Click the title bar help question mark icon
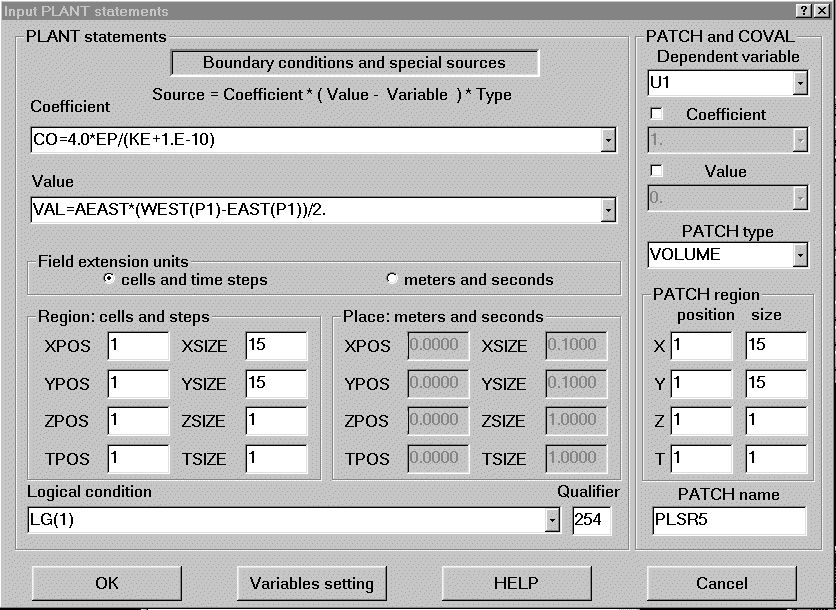The image size is (836, 610). pyautogui.click(x=804, y=10)
